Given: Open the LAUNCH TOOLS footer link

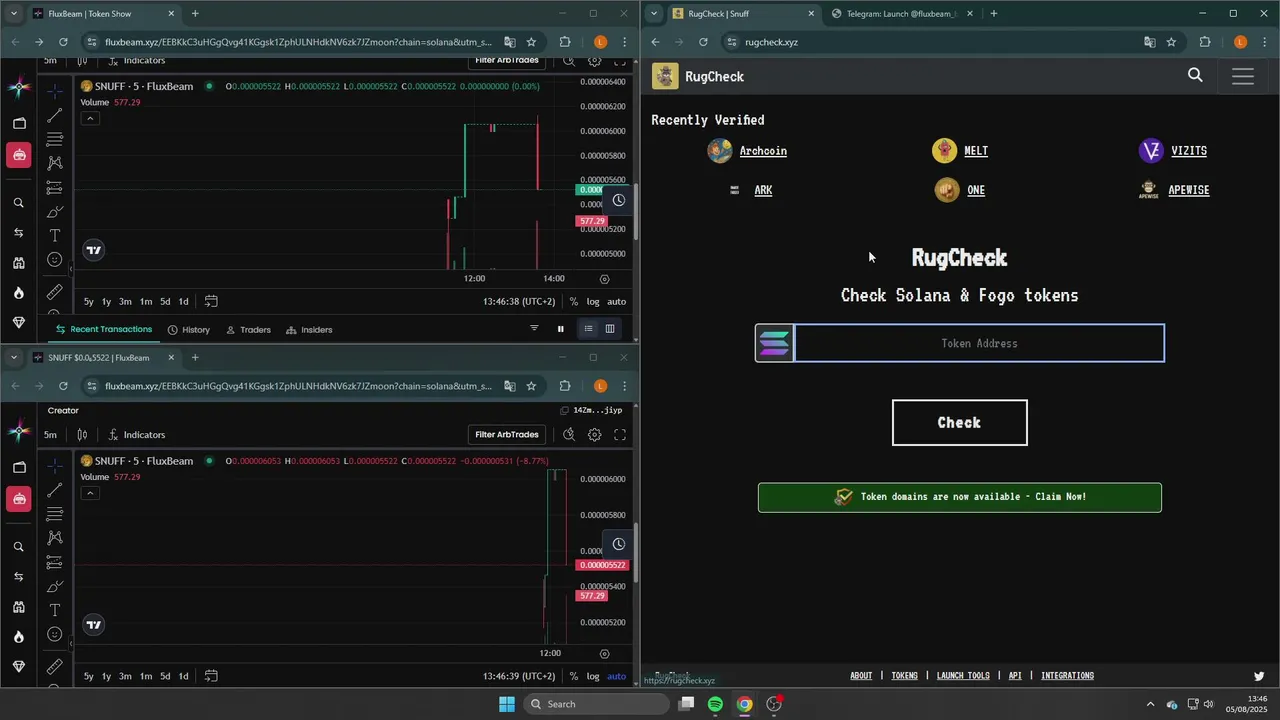Looking at the screenshot, I should [963, 676].
